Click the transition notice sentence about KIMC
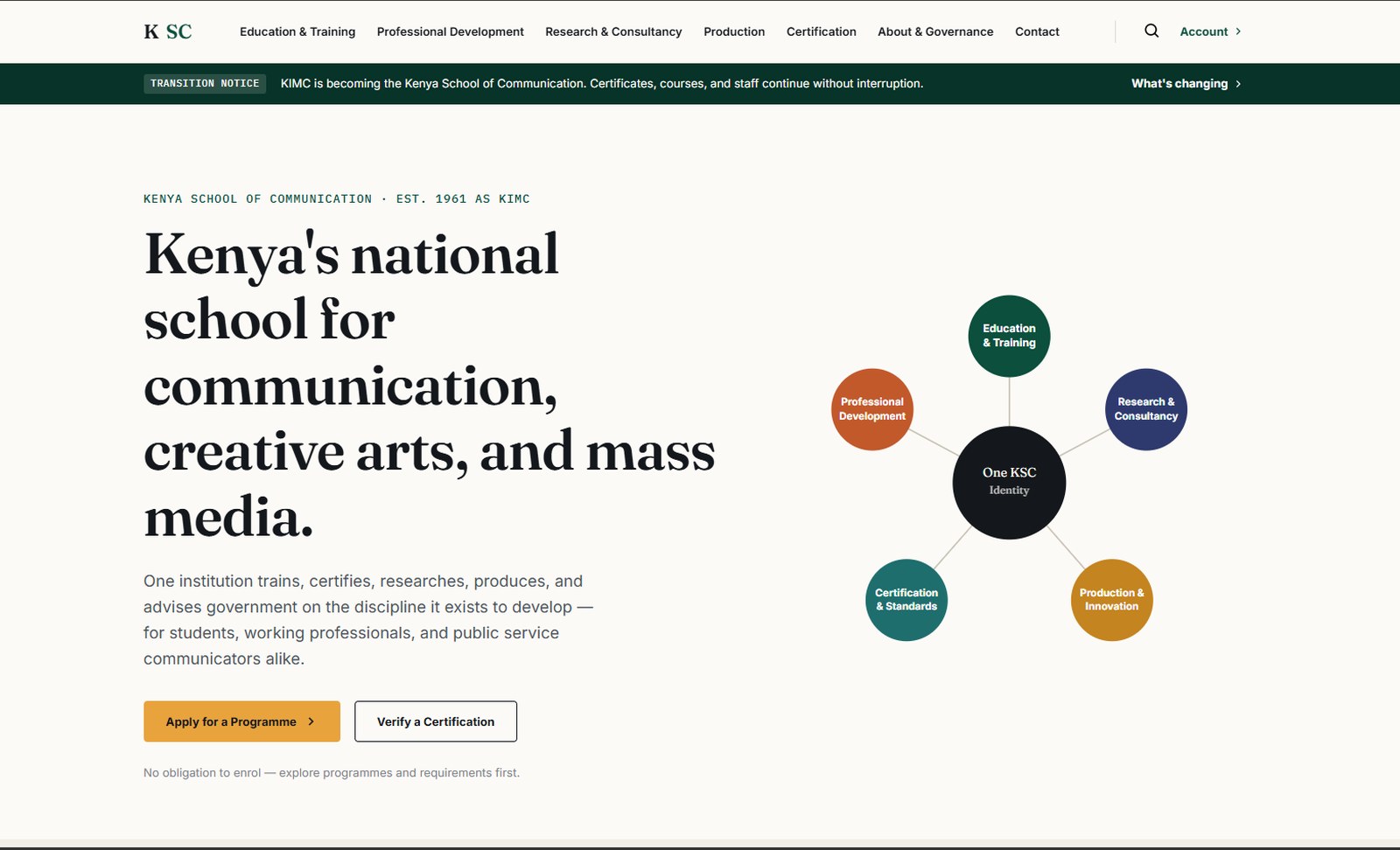 602,84
